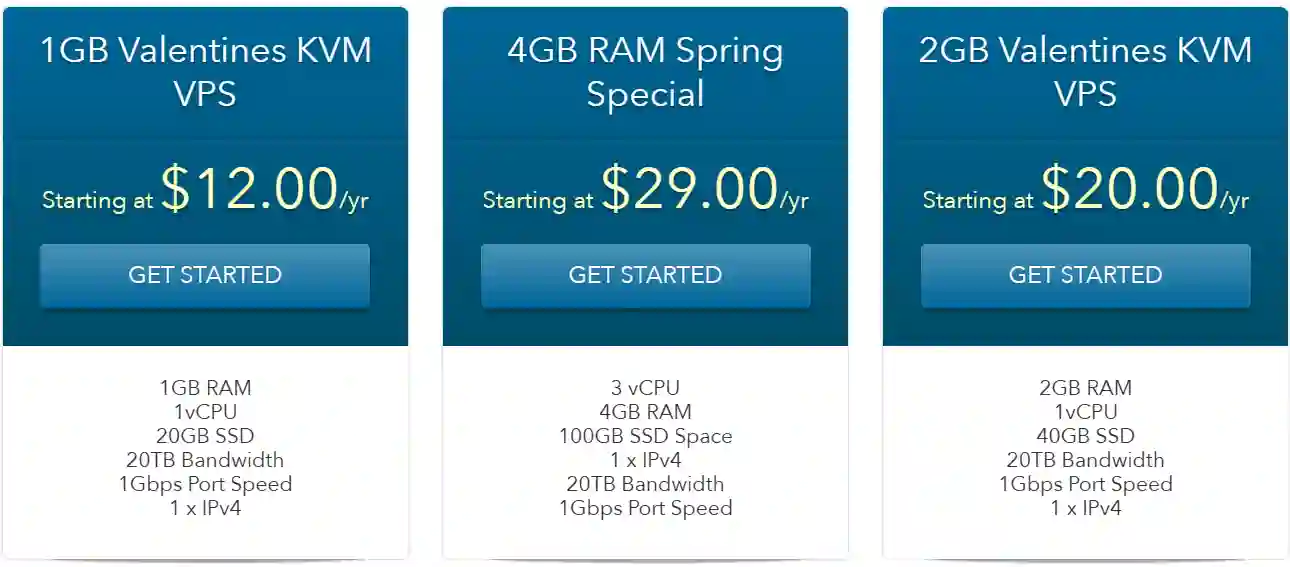Screen dimensions: 1290x567
Task: Click the 40GB SSD spec line
Action: tap(1085, 436)
